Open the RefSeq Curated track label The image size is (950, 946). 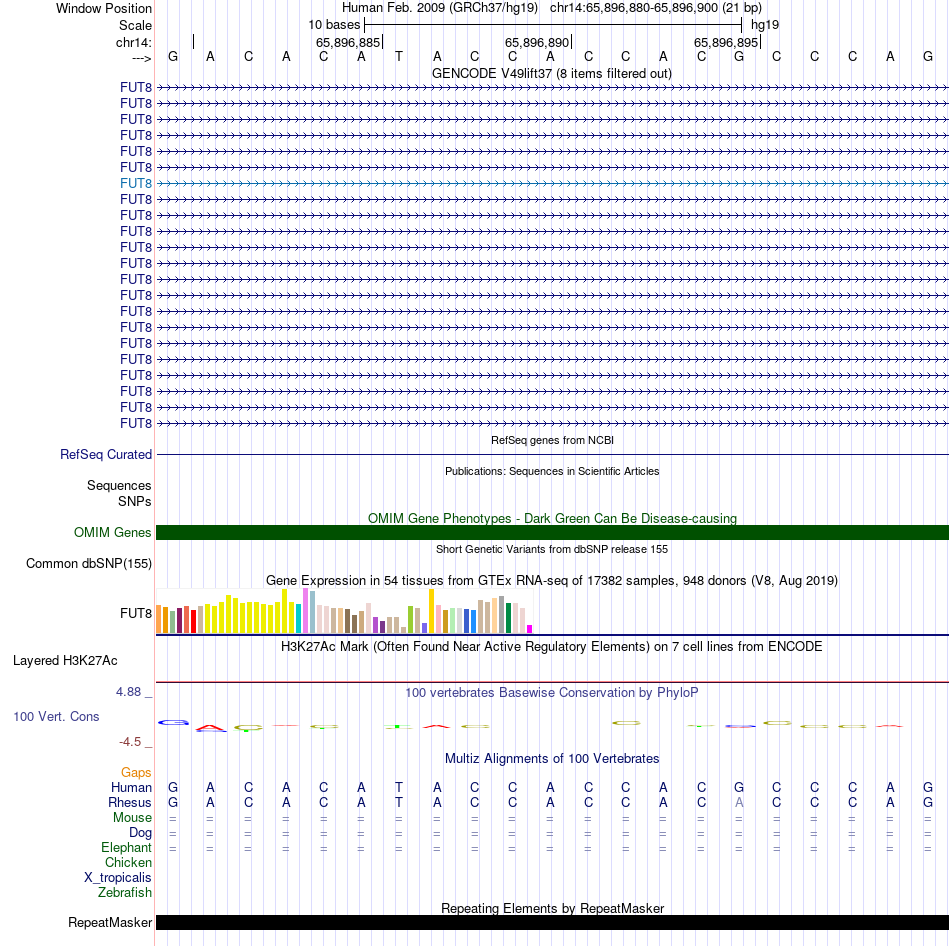(106, 455)
